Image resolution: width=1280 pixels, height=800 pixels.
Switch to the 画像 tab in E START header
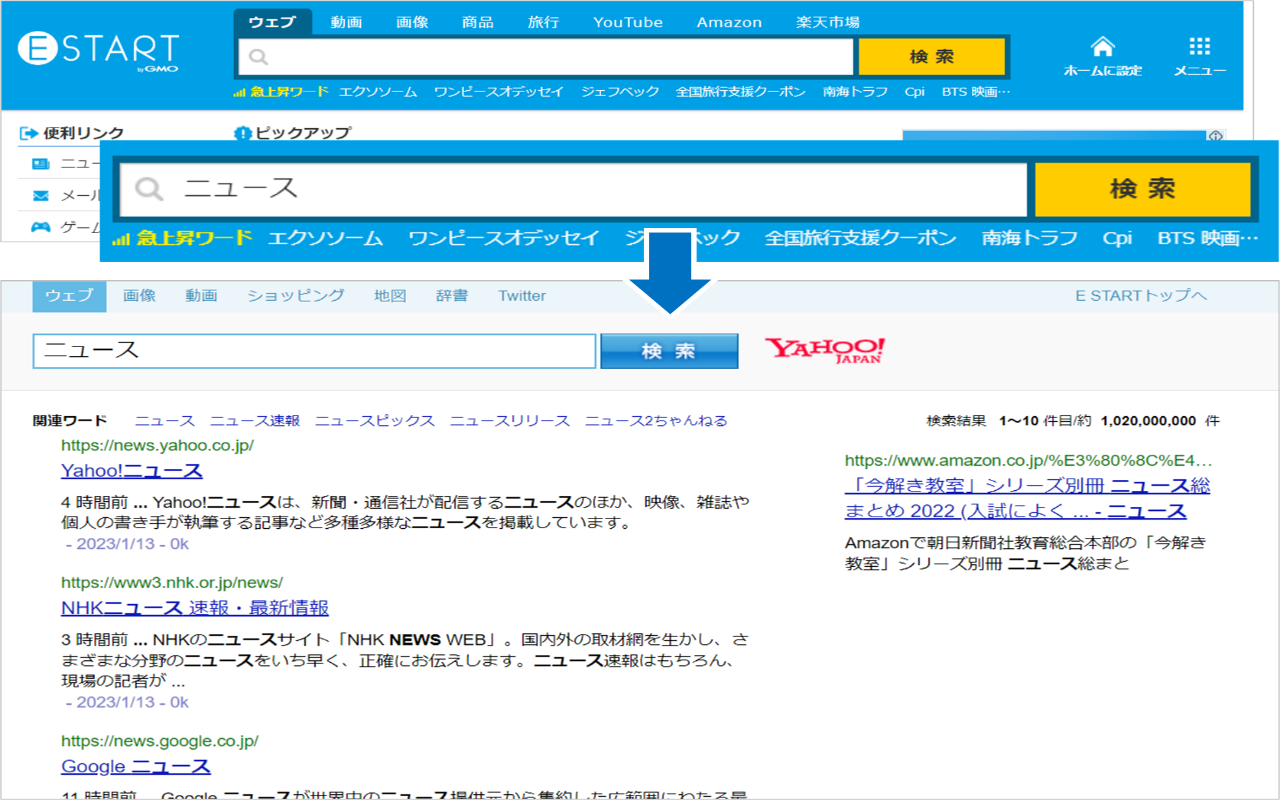coord(412,22)
